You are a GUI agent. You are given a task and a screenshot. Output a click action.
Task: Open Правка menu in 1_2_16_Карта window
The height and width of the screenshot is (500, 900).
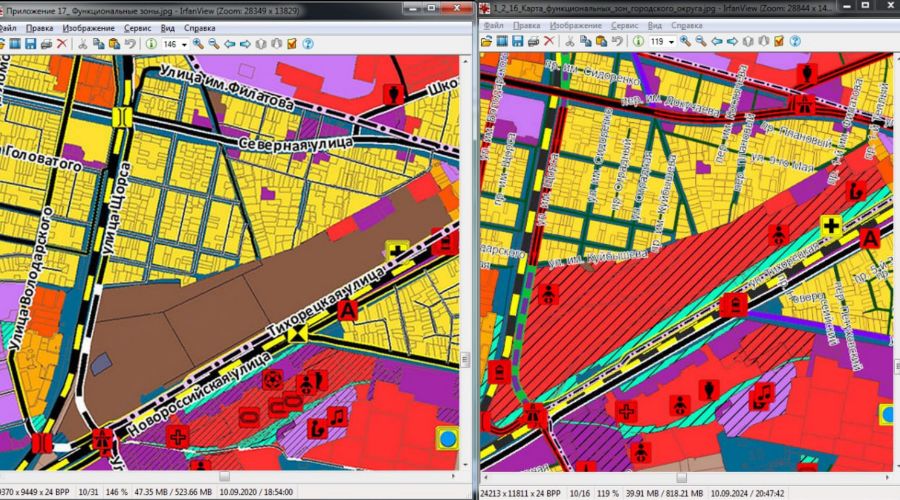[526, 25]
